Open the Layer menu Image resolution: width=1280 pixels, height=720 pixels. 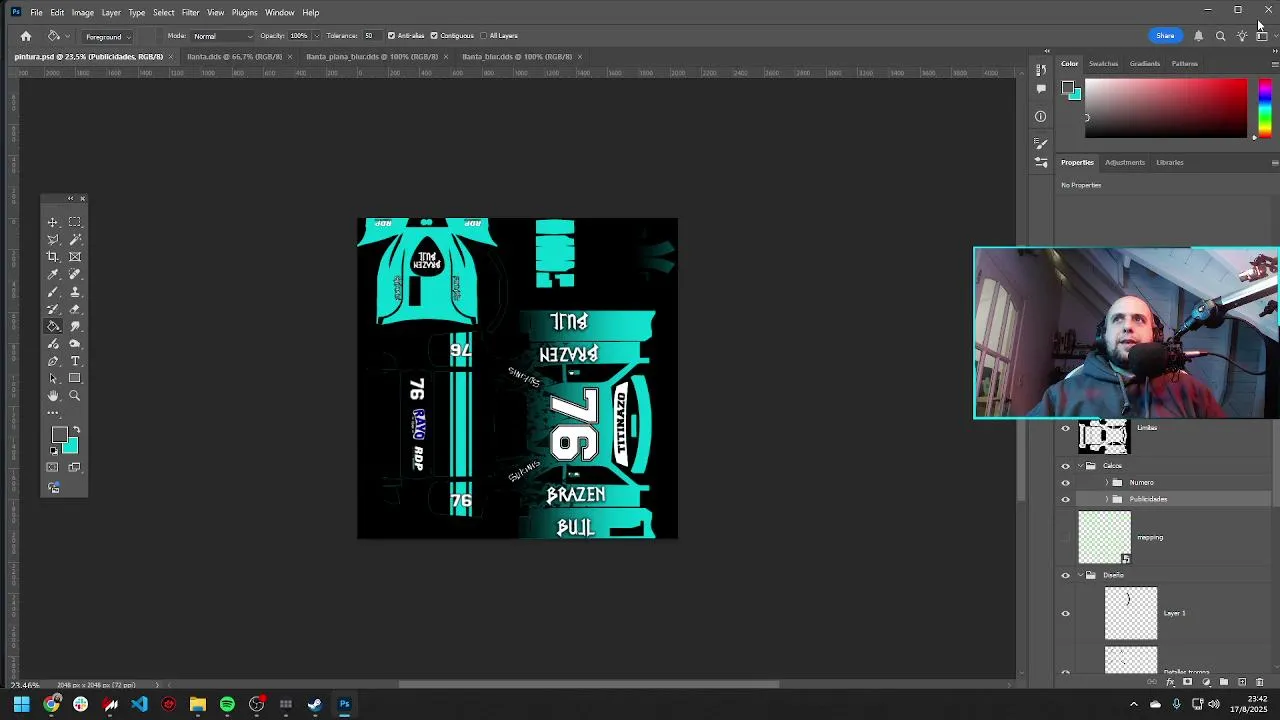111,12
